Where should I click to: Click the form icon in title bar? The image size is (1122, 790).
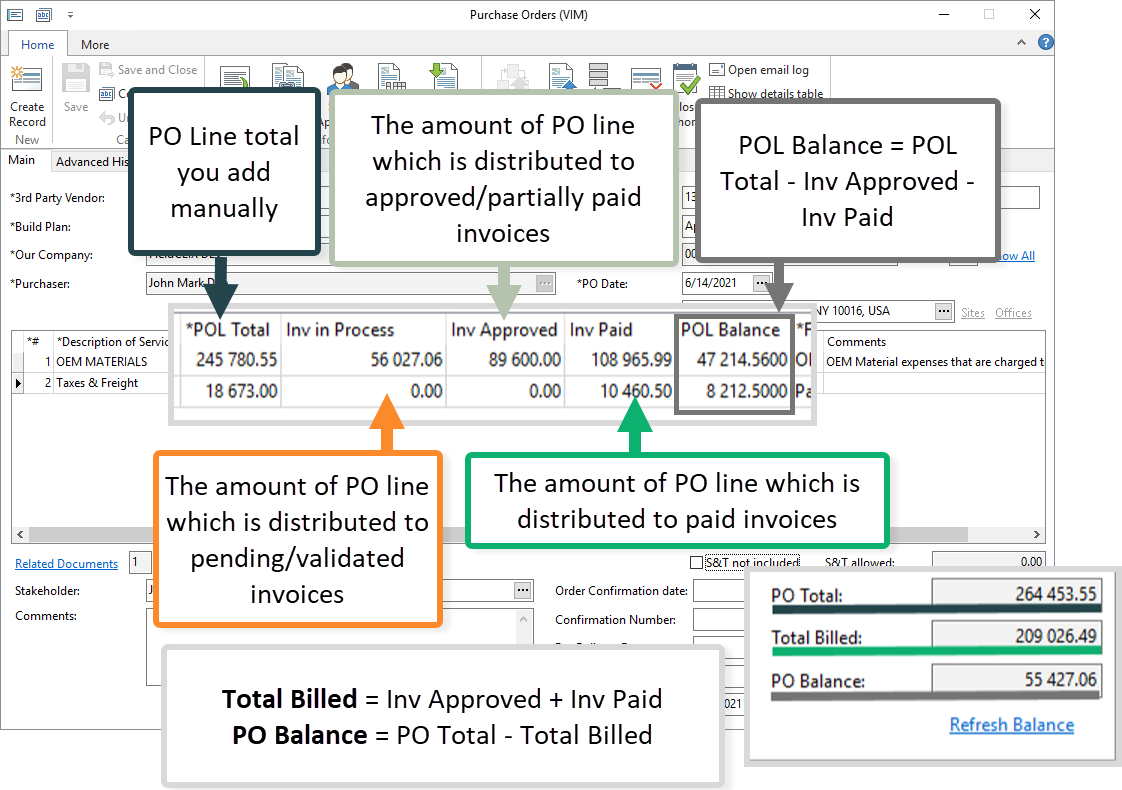click(15, 14)
